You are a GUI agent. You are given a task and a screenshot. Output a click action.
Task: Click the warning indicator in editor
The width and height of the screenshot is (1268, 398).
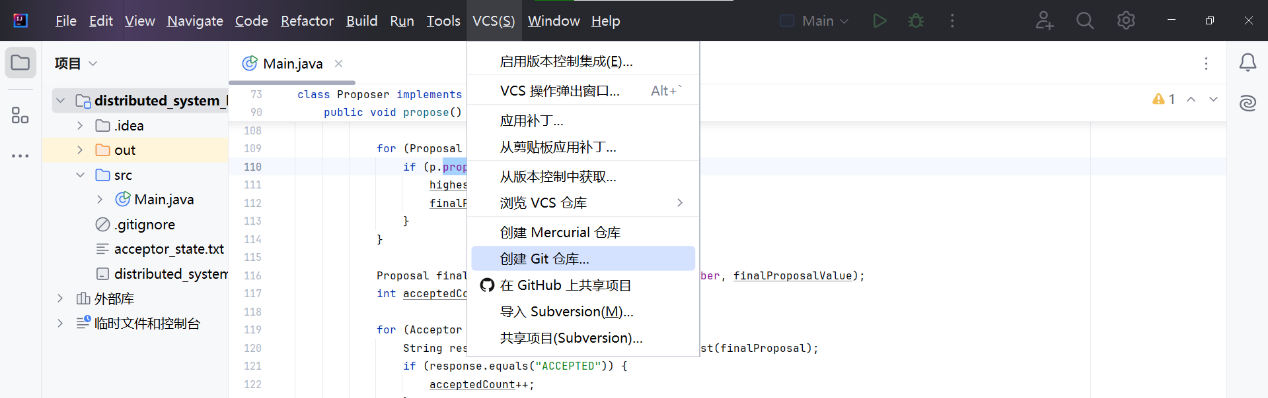[x=1164, y=99]
